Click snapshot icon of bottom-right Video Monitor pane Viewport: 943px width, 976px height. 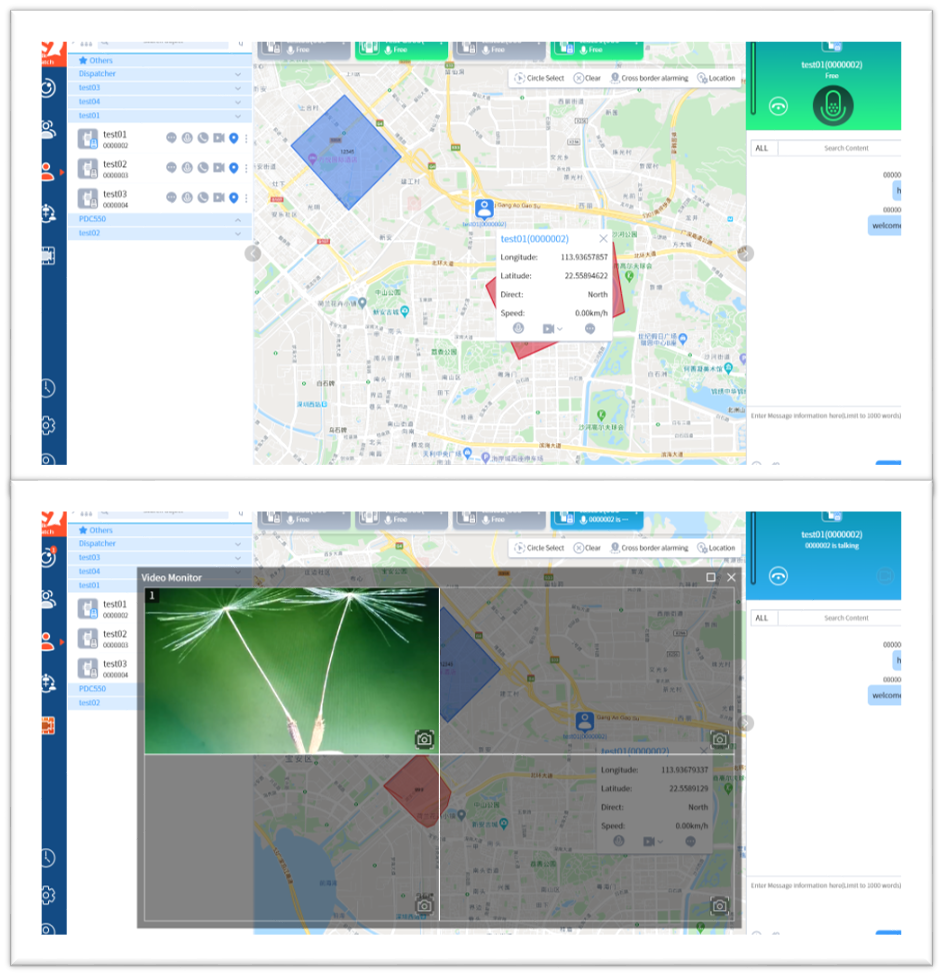[x=720, y=906]
